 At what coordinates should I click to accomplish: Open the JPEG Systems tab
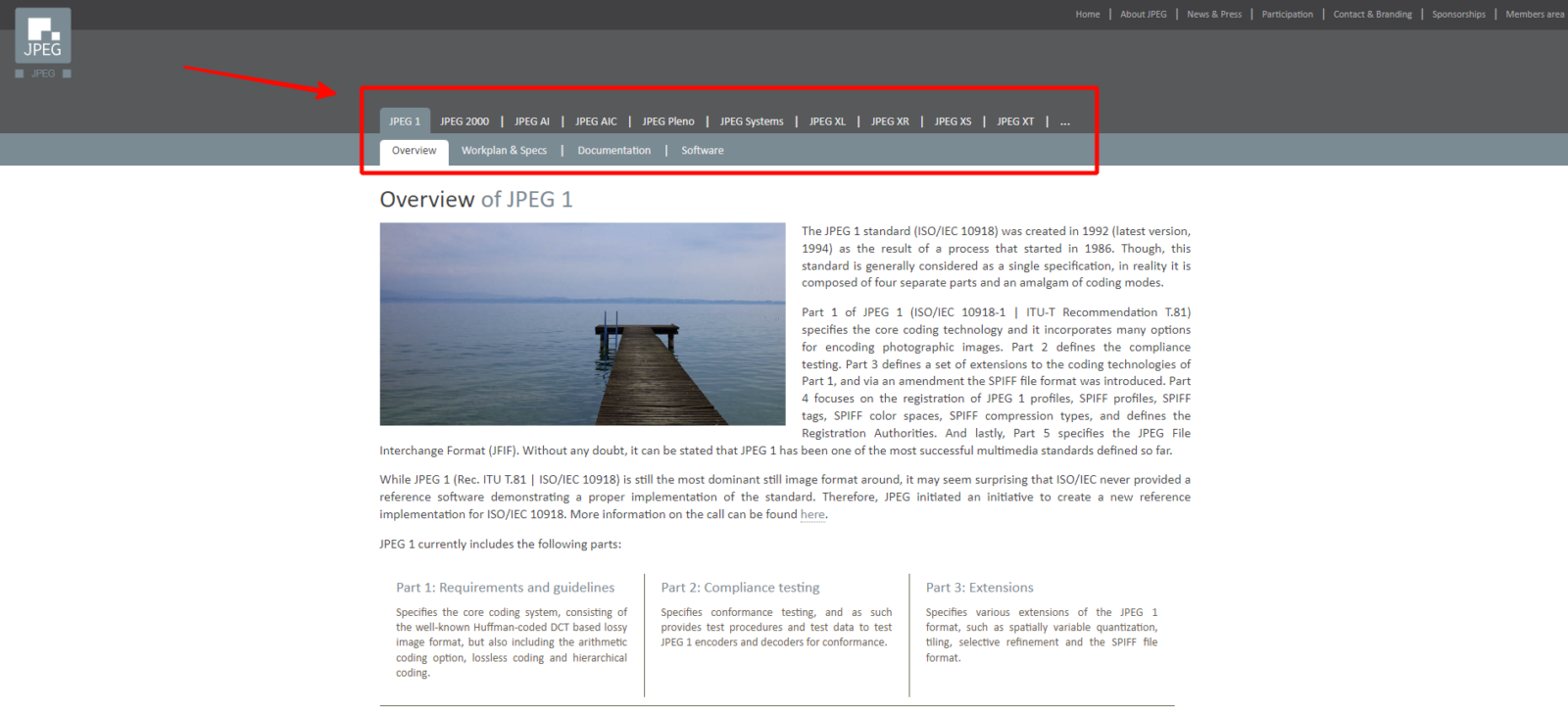(x=752, y=121)
